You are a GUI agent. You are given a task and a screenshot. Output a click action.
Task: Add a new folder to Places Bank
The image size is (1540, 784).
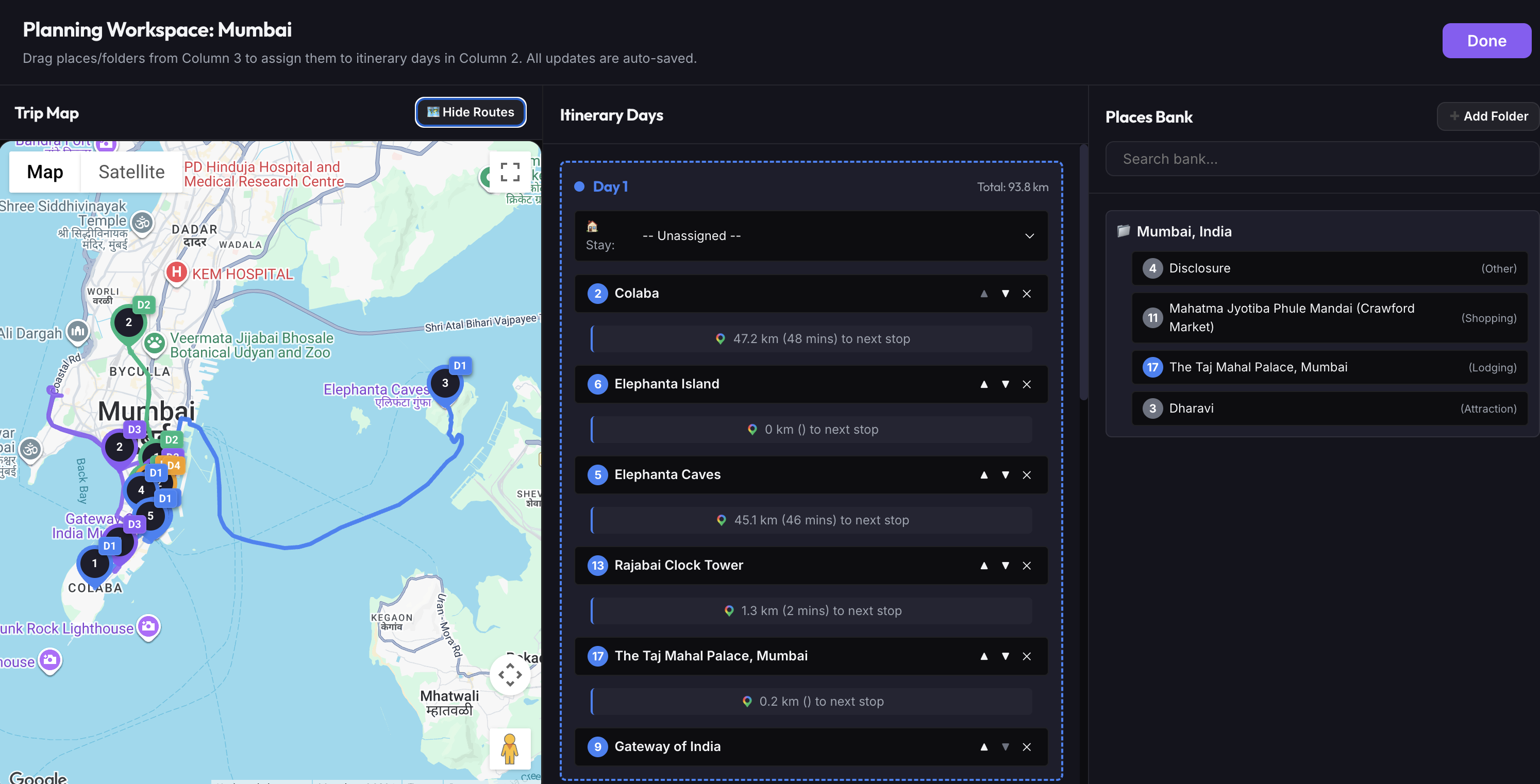(1488, 116)
